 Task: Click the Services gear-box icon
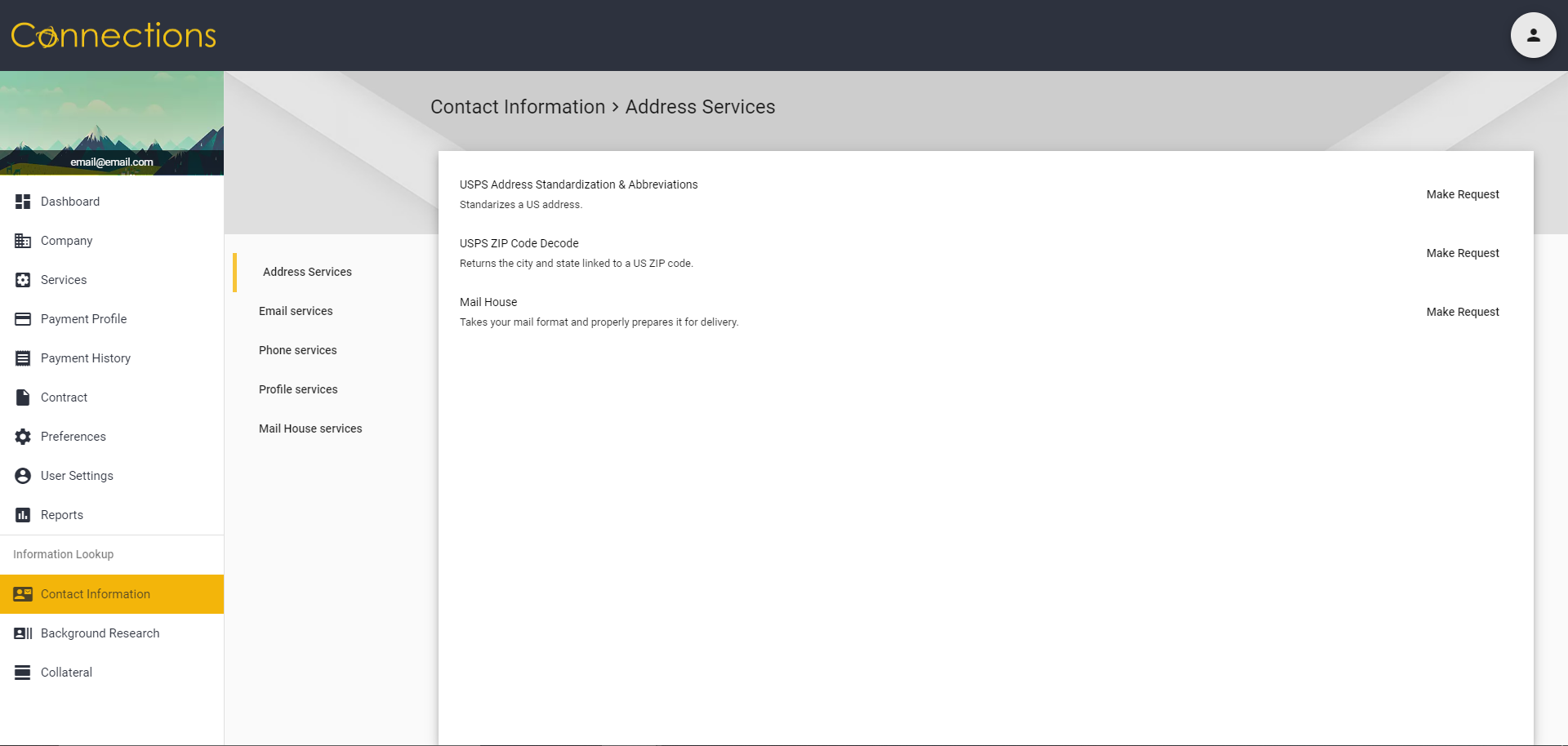click(23, 280)
